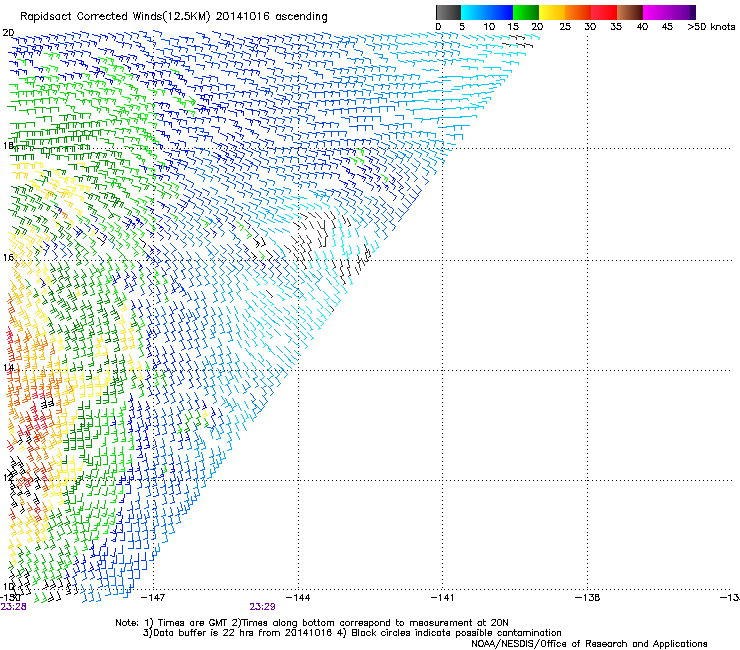Click the latitude label 18
Screen dimensions: 740x650
click(8, 145)
